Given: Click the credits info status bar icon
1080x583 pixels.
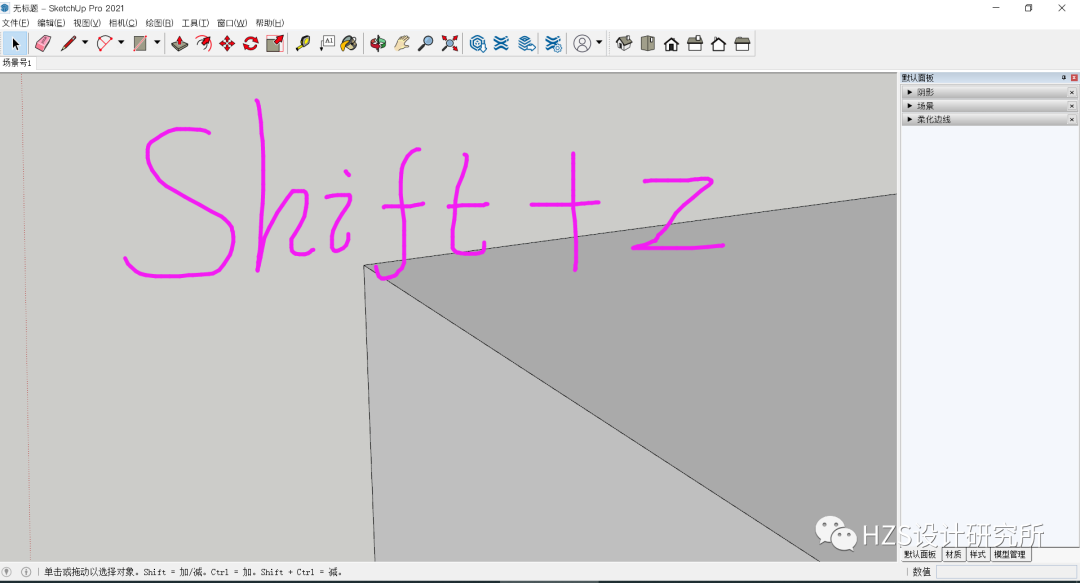Looking at the screenshot, I should click(26, 572).
